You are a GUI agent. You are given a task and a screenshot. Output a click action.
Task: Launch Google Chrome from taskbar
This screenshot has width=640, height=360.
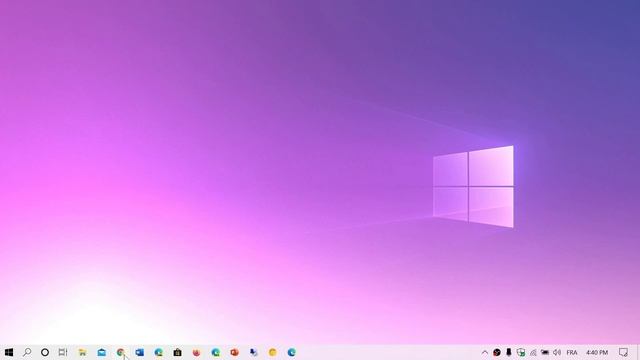(x=120, y=352)
